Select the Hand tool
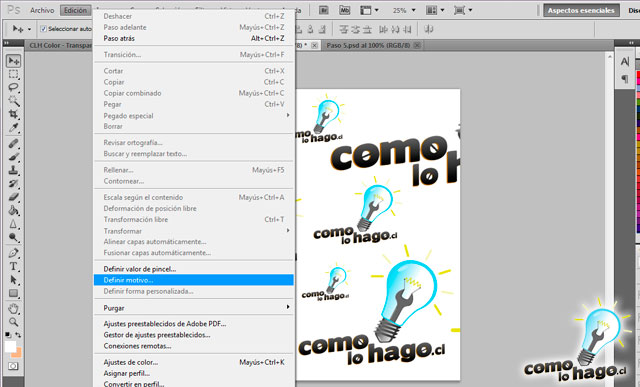640x387 pixels. point(13,309)
